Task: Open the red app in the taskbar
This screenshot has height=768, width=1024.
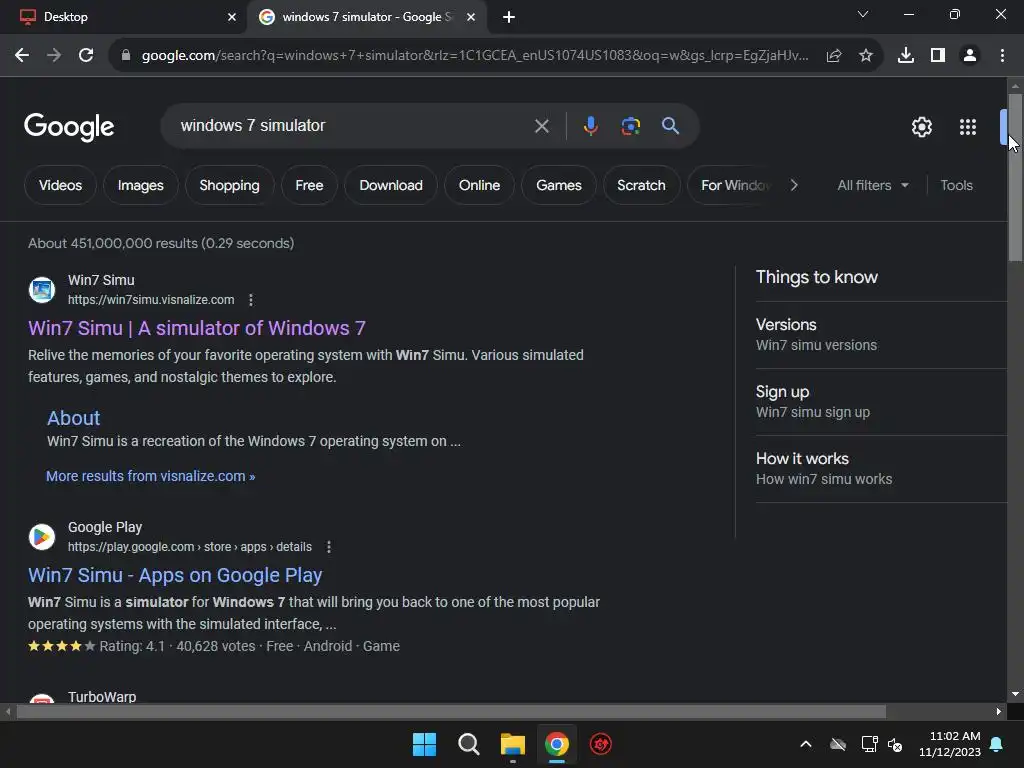Action: 601,744
